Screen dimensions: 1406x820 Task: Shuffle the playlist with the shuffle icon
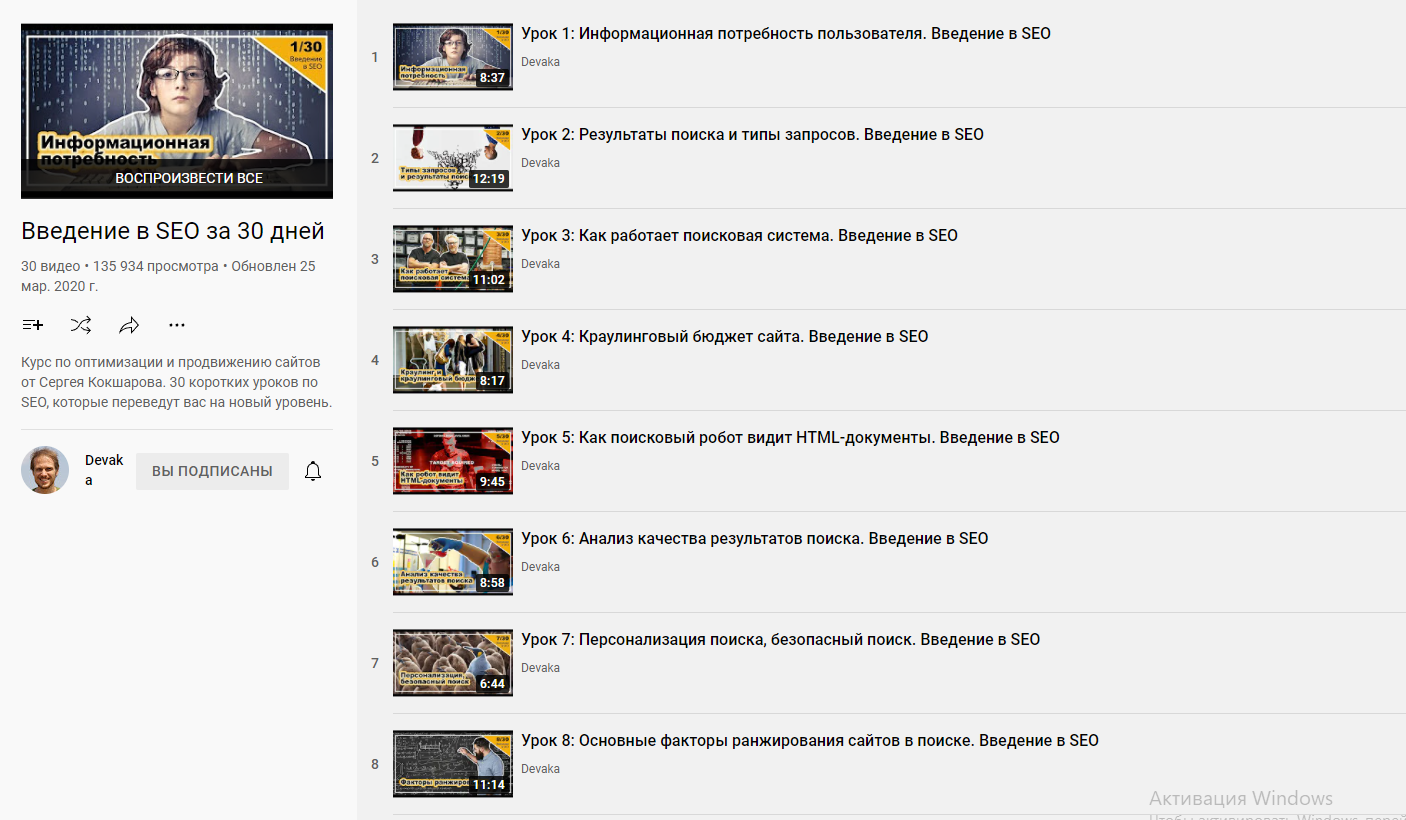pyautogui.click(x=81, y=325)
